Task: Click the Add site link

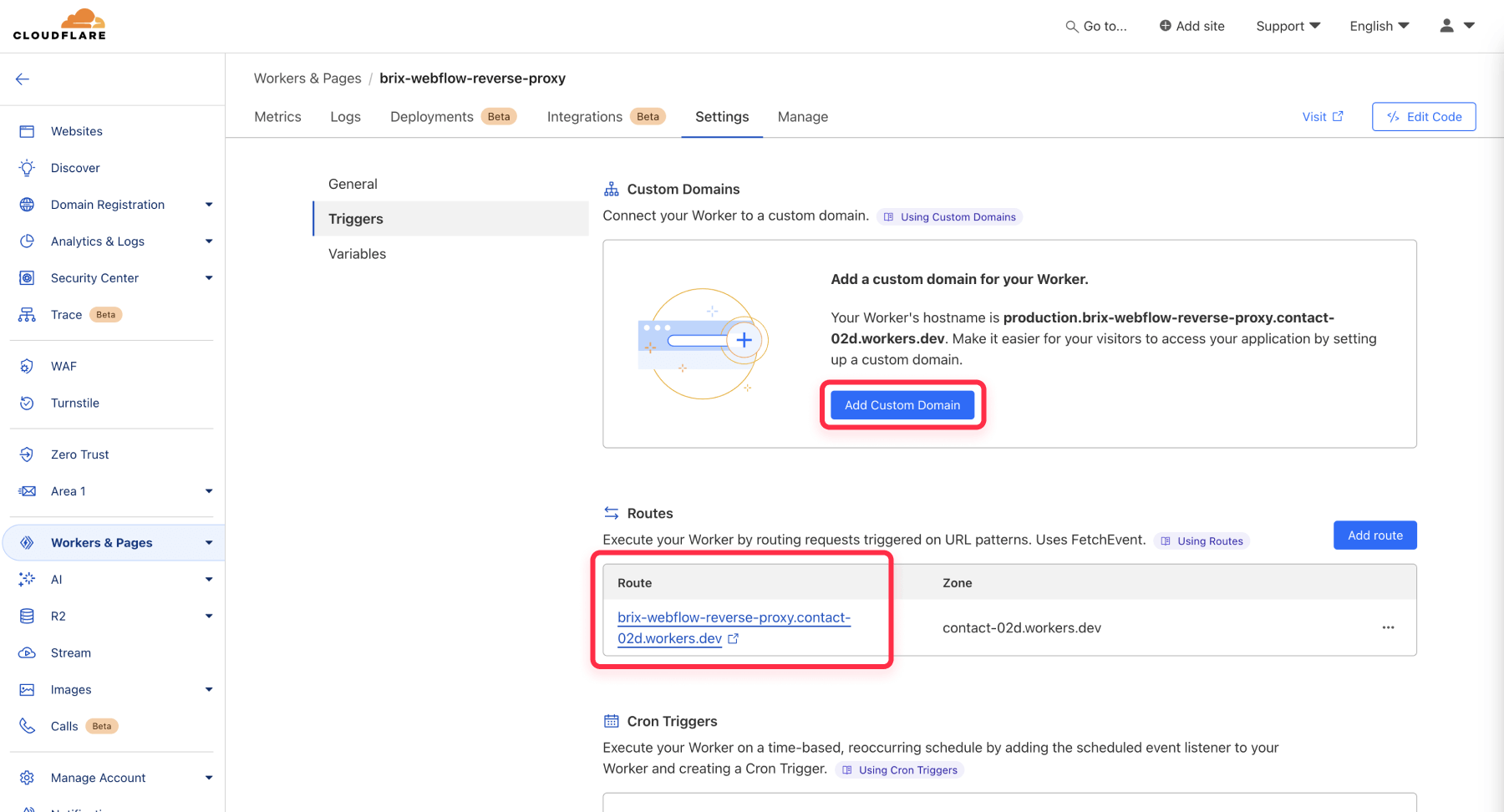Action: coord(1192,26)
